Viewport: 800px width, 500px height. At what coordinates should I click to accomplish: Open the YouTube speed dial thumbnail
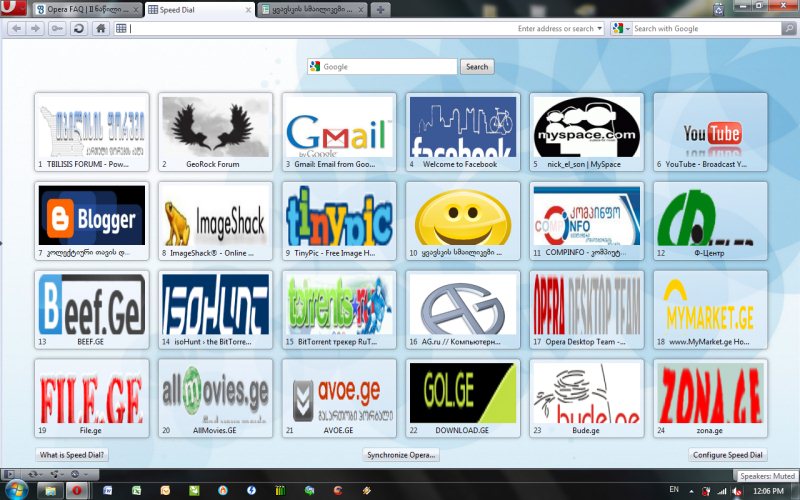click(710, 132)
